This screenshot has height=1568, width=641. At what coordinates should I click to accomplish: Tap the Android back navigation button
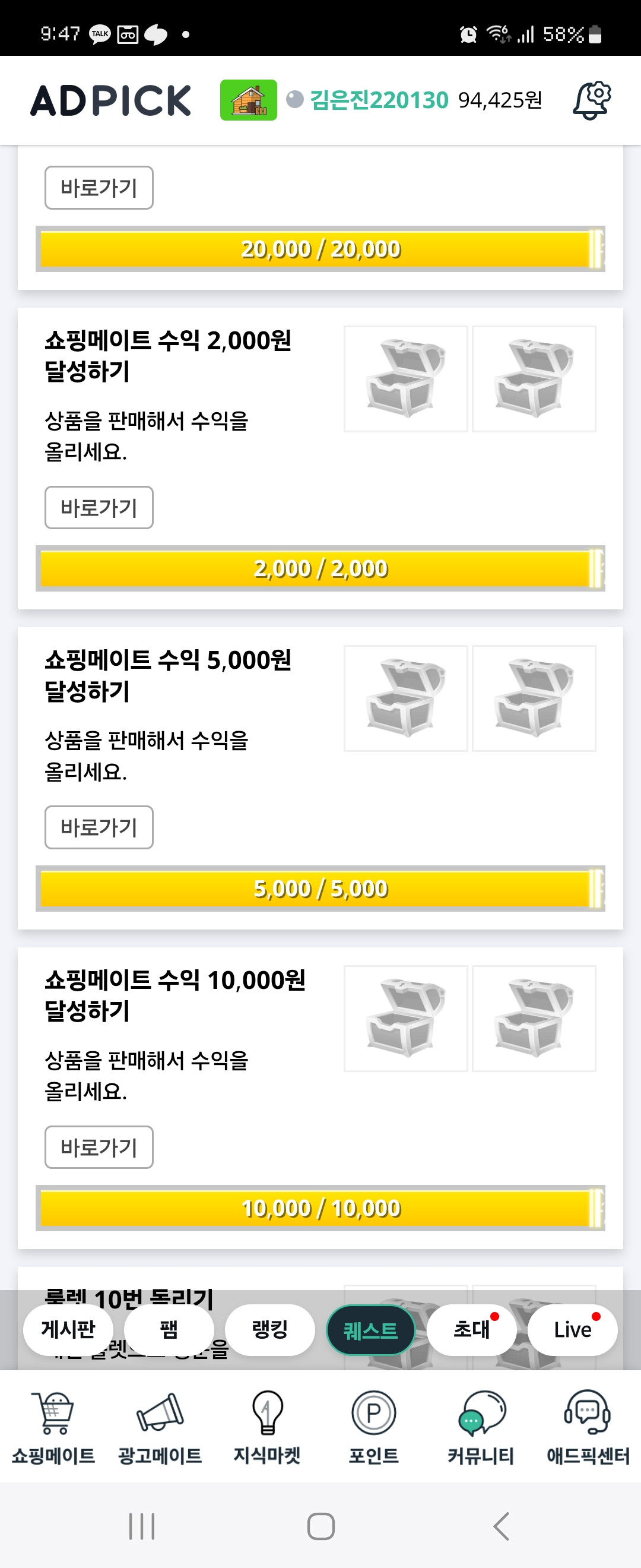500,1526
